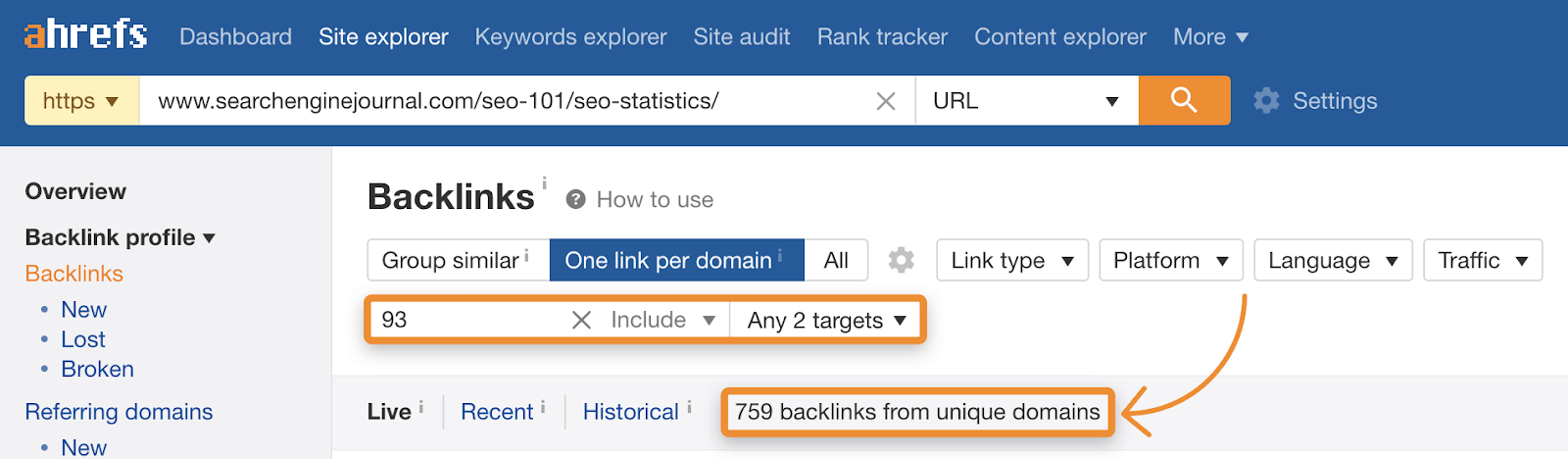The width and height of the screenshot is (1568, 459).
Task: Open Referring domains in the sidebar
Action: coord(119,412)
